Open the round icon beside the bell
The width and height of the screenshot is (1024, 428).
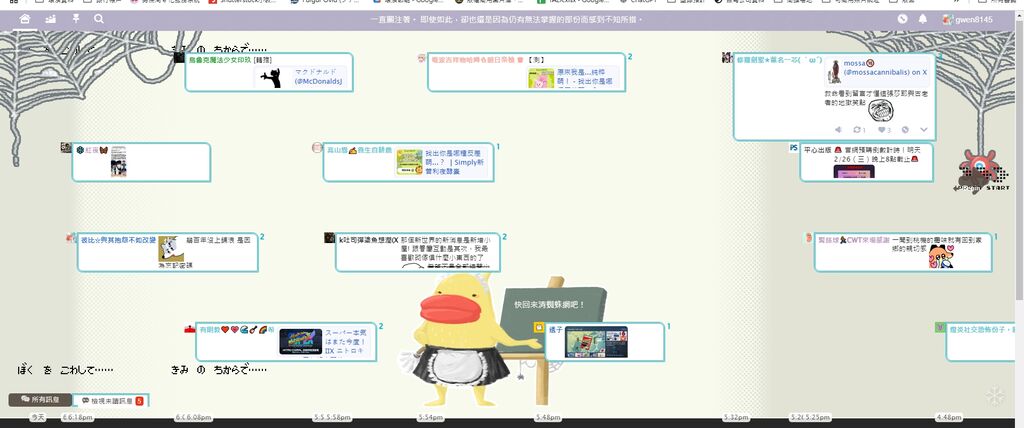tap(903, 20)
